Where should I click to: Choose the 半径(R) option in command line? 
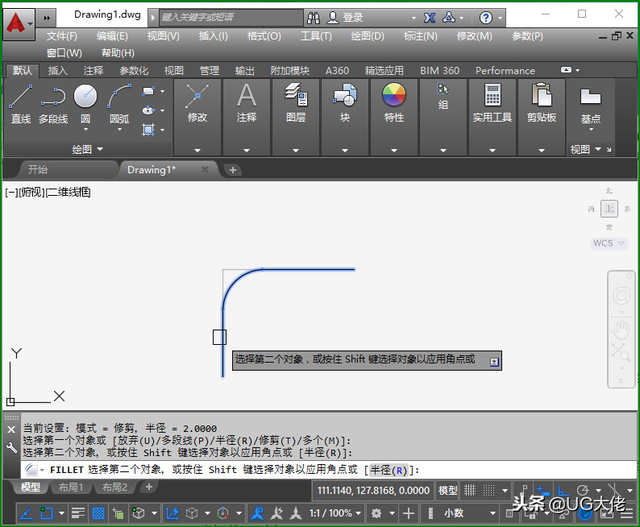(387, 470)
